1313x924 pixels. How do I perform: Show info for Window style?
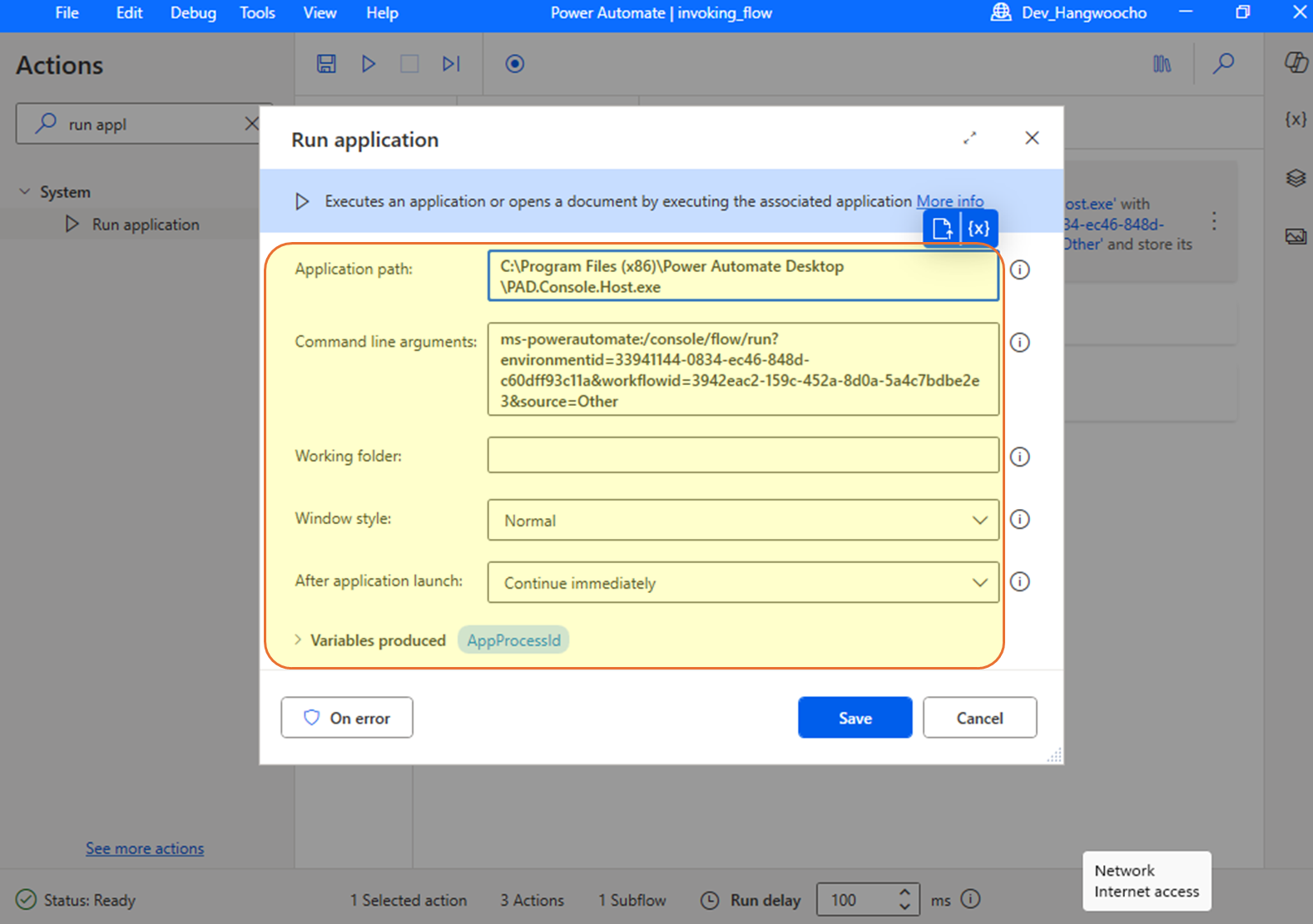point(1020,519)
